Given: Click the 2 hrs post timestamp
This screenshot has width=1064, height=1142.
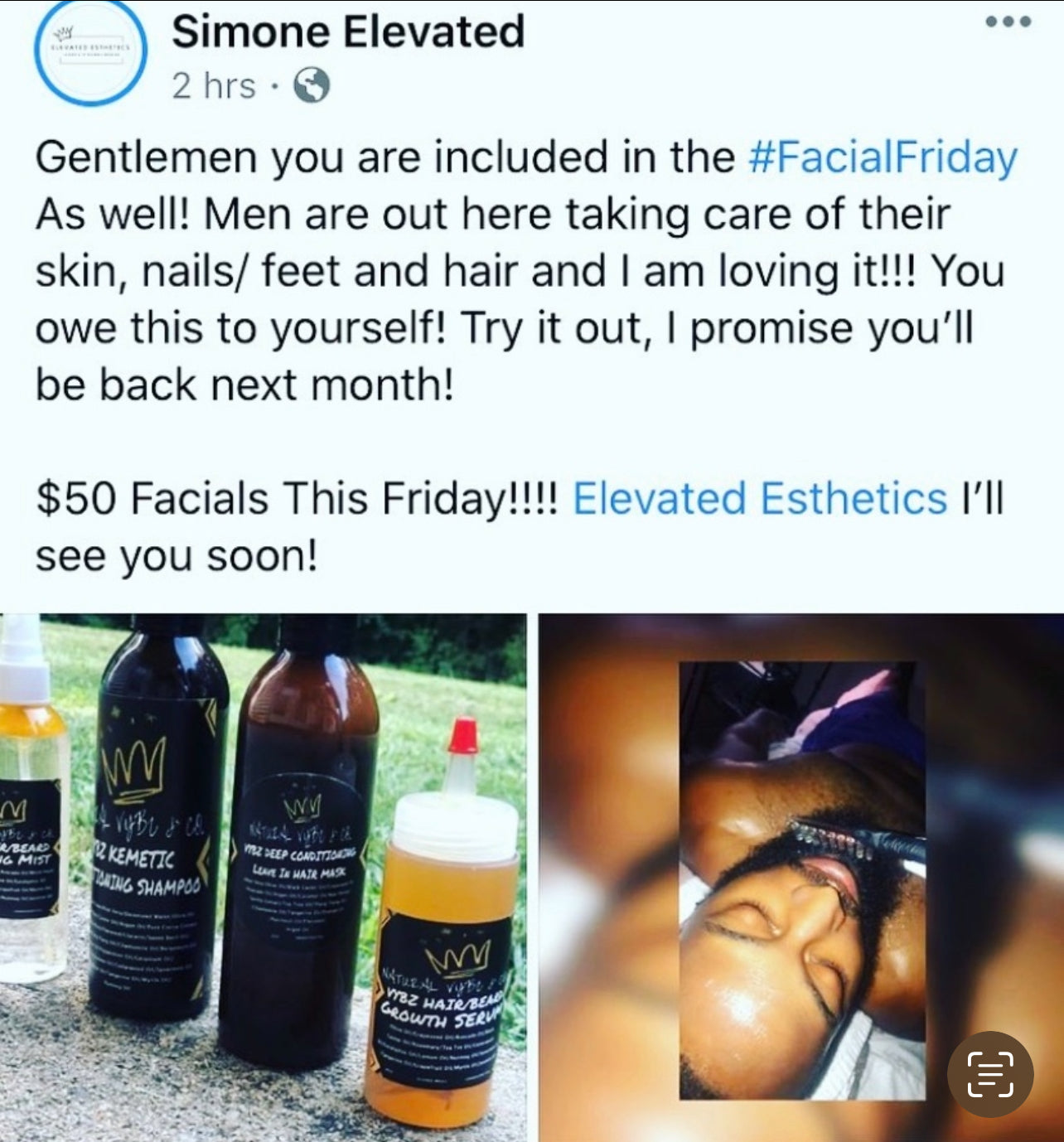Looking at the screenshot, I should pyautogui.click(x=214, y=85).
